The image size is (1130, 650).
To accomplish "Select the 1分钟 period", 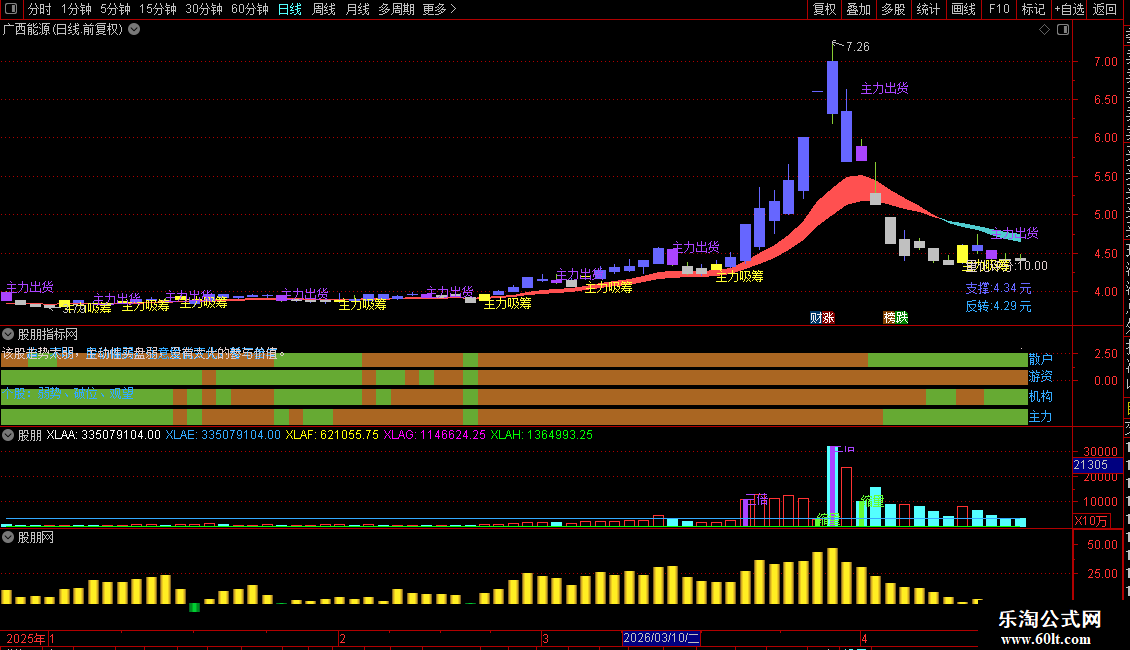I will pyautogui.click(x=76, y=9).
